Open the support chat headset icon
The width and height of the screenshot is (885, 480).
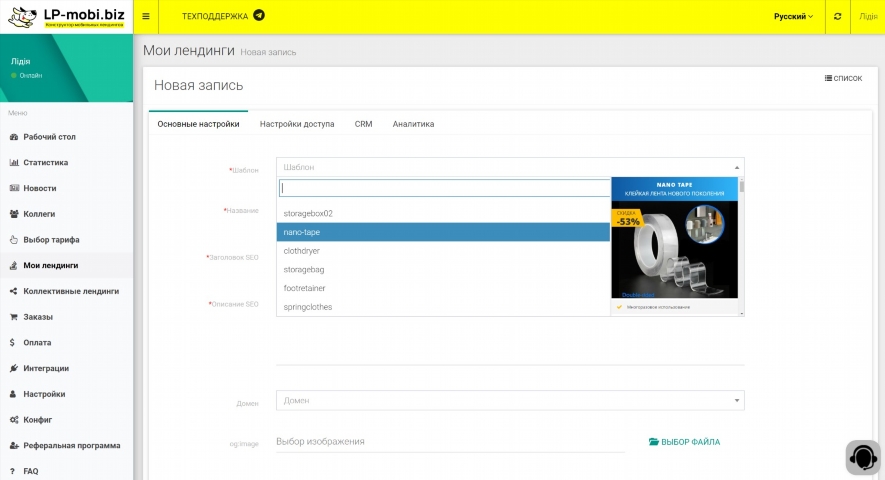coord(862,457)
